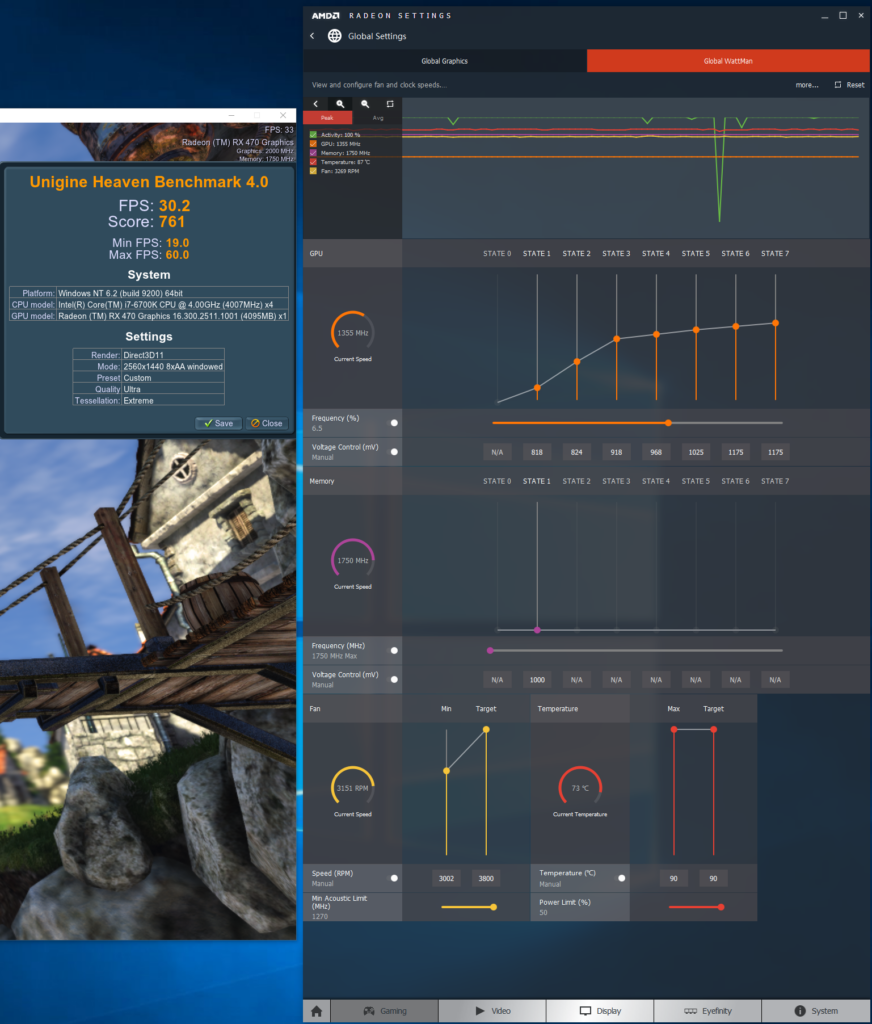Adjust the GPU Frequency (%) slider handle
872x1024 pixels.
click(668, 423)
